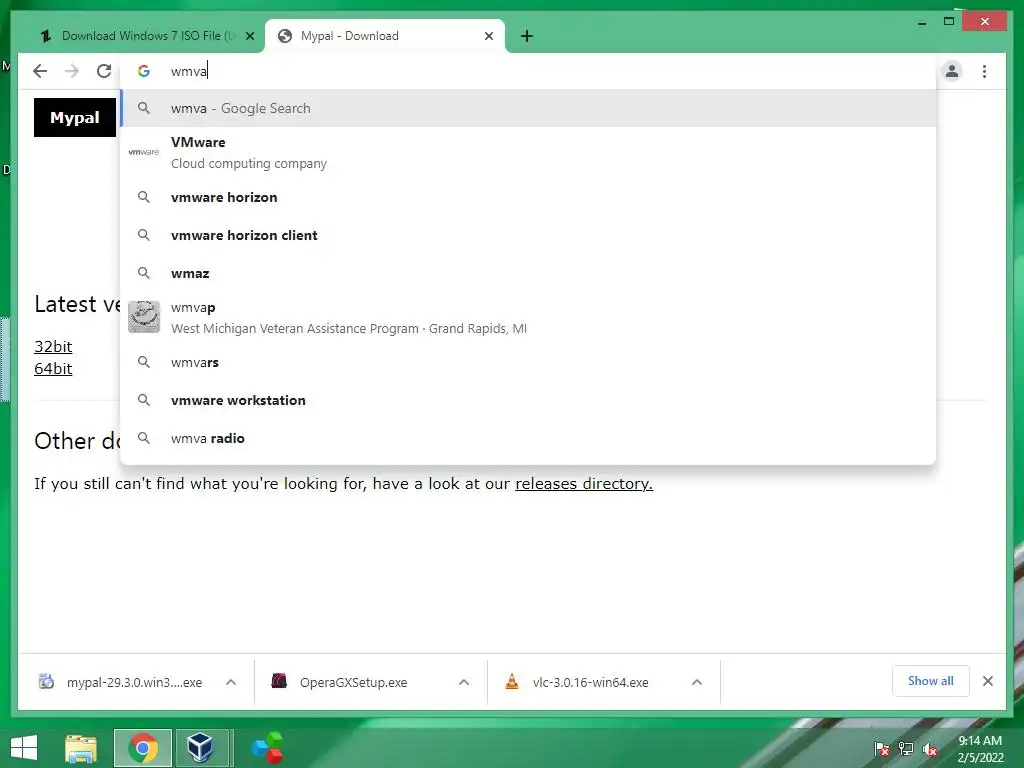Select the 'wmvars' suggestion

(528, 362)
